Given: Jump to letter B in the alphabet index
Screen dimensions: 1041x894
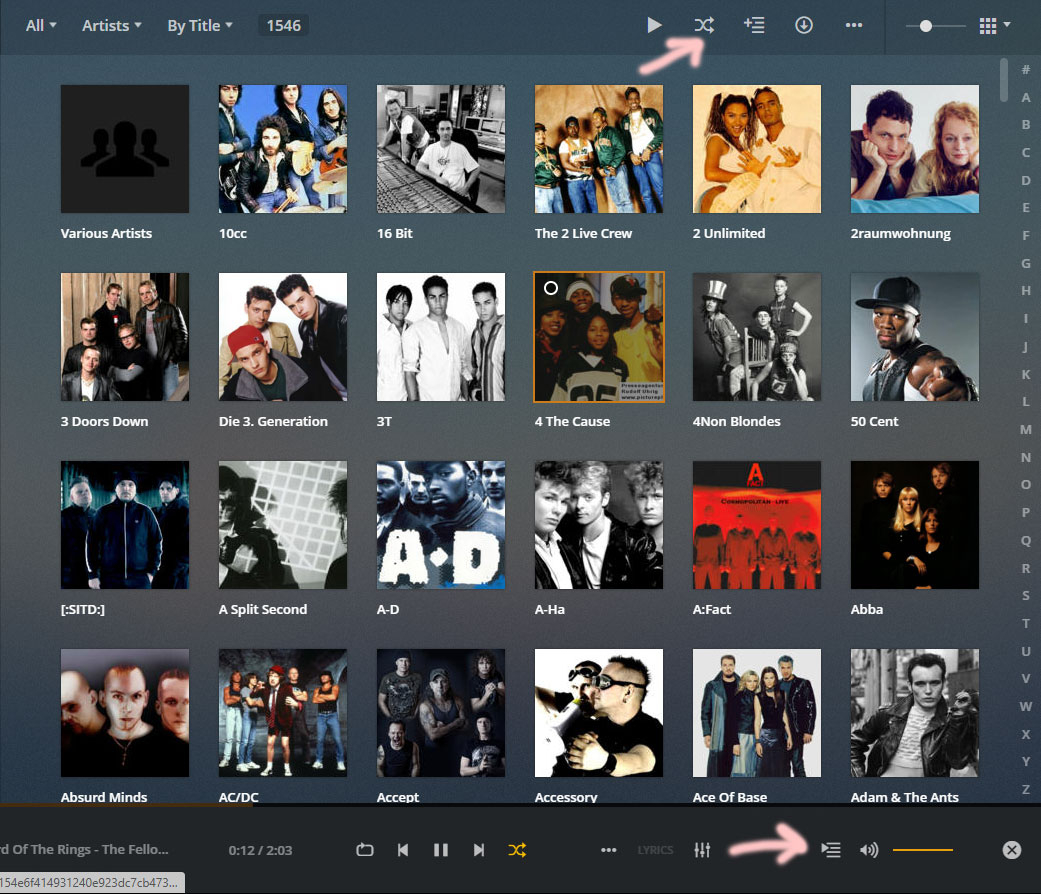Looking at the screenshot, I should (x=1026, y=125).
